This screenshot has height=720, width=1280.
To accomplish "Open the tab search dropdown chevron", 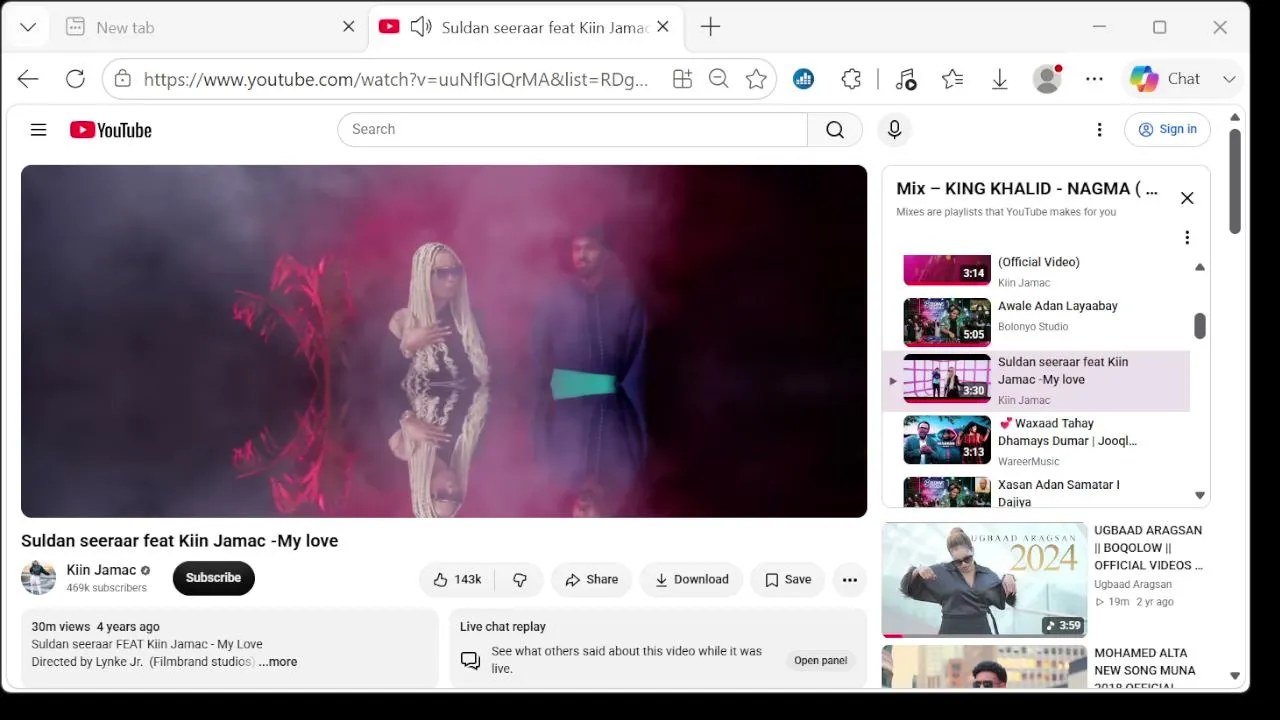I will [28, 27].
